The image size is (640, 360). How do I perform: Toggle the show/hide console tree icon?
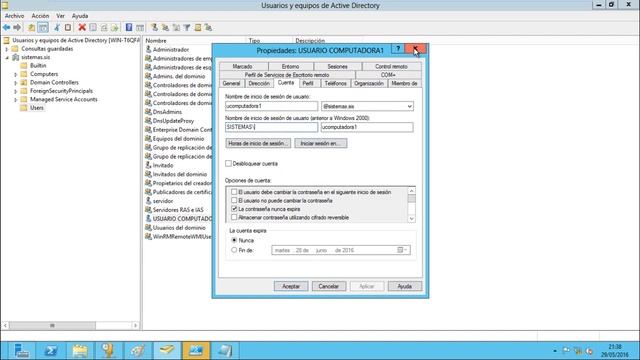pyautogui.click(x=42, y=27)
